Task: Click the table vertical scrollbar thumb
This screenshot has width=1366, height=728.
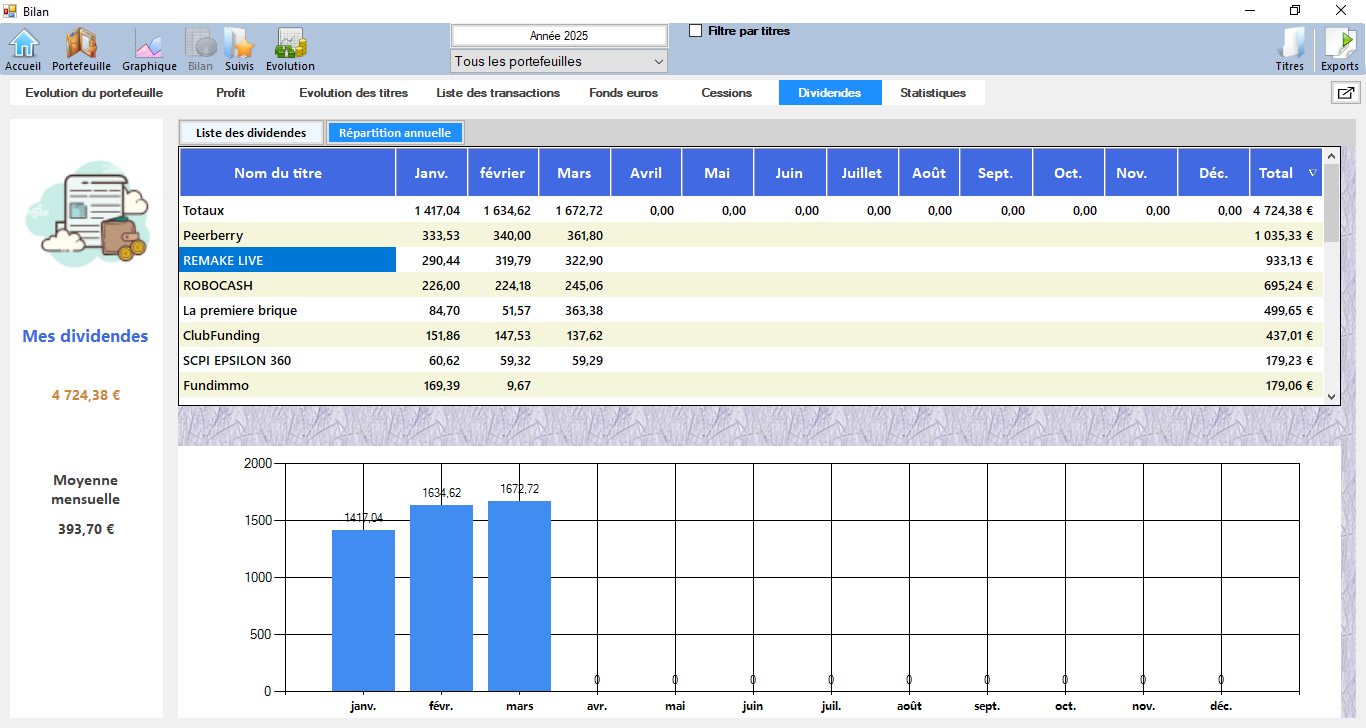Action: pyautogui.click(x=1331, y=204)
